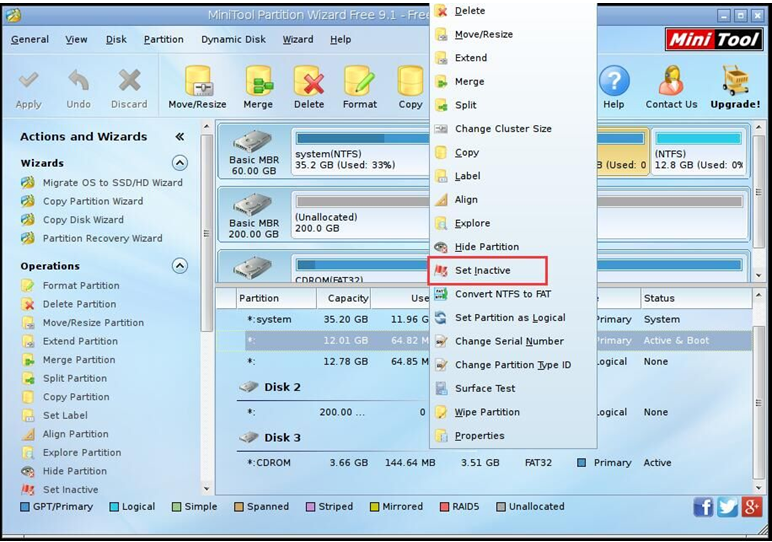
Task: Open the Partition menu
Action: coord(163,39)
